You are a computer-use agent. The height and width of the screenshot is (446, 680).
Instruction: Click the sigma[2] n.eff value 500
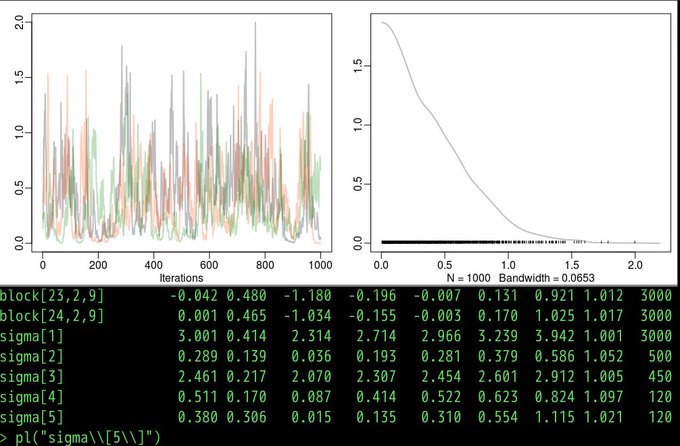click(660, 356)
